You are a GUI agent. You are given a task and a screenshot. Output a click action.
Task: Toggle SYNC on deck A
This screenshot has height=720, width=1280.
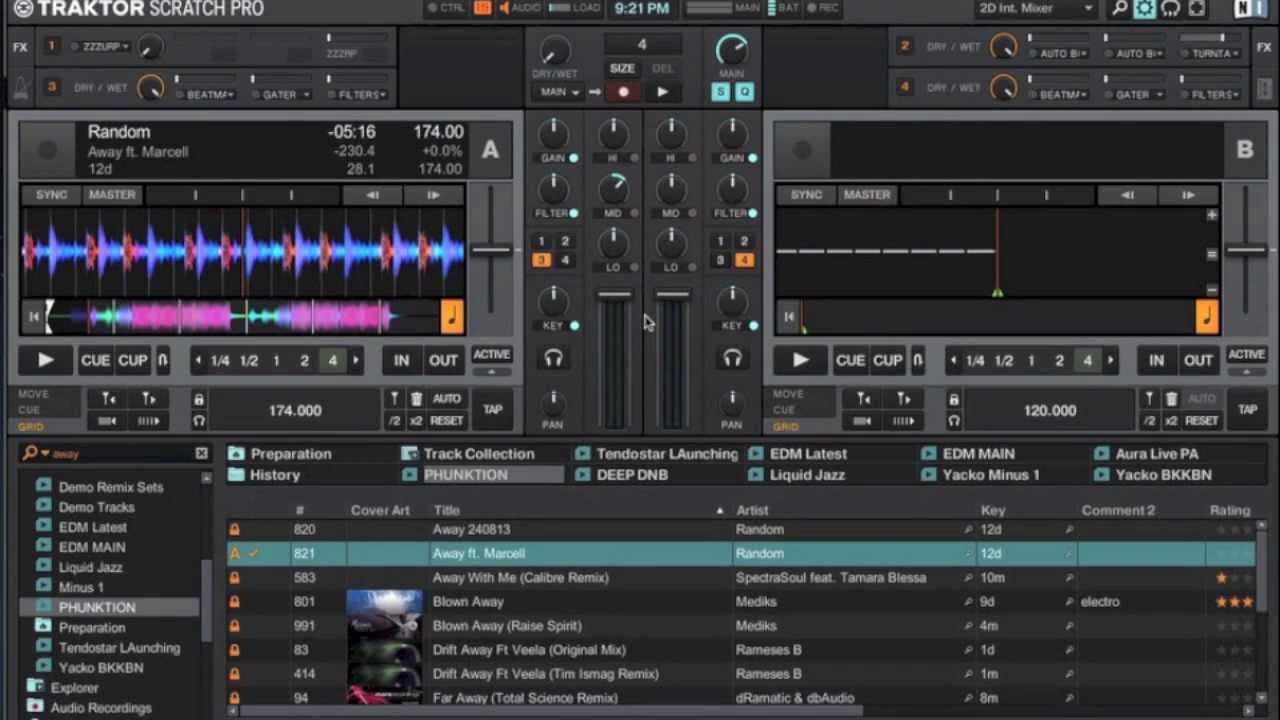(52, 195)
